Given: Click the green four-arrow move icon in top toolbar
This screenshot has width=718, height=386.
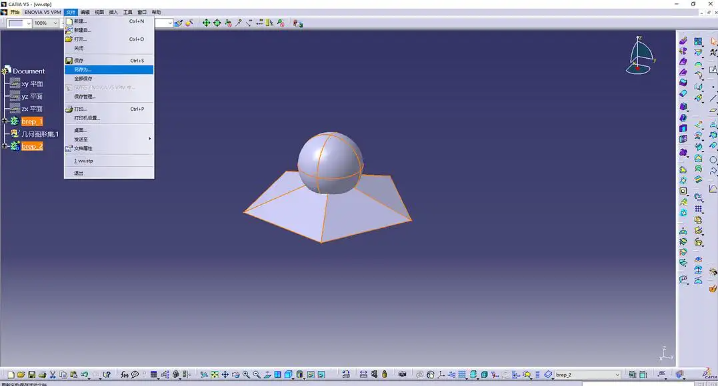Looking at the screenshot, I should click(207, 23).
